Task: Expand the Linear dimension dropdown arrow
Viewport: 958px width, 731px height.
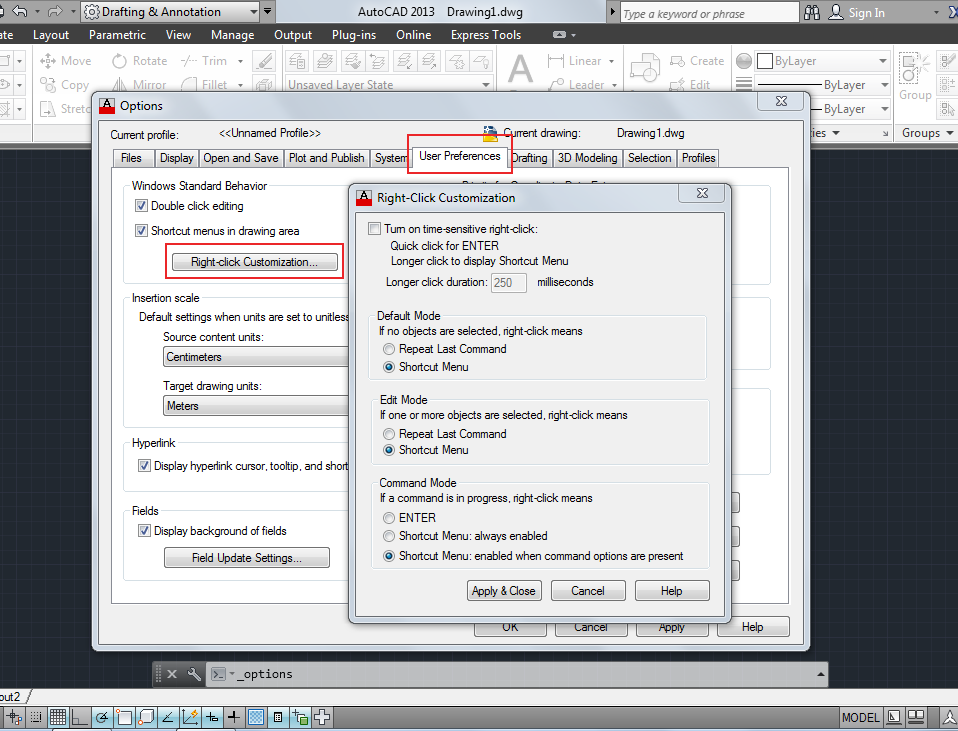Action: click(611, 61)
